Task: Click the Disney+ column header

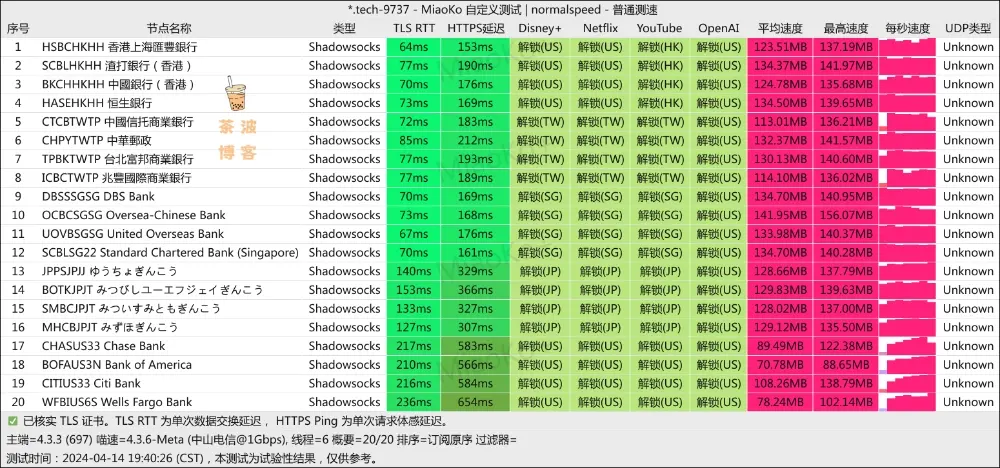Action: [540, 28]
